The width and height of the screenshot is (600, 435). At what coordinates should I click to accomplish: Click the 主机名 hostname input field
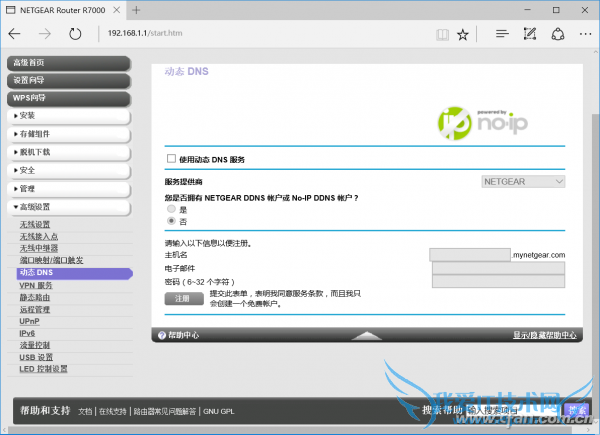(x=470, y=255)
